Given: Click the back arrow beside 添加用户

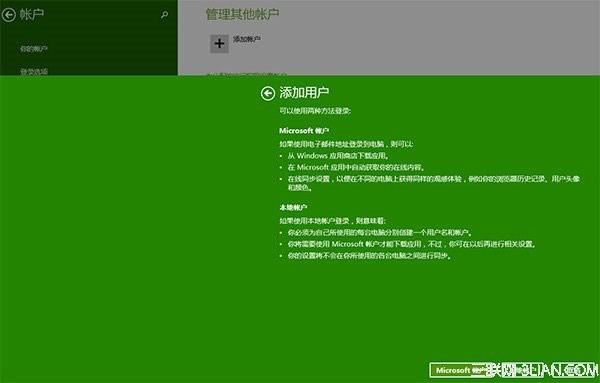Looking at the screenshot, I should coord(268,93).
